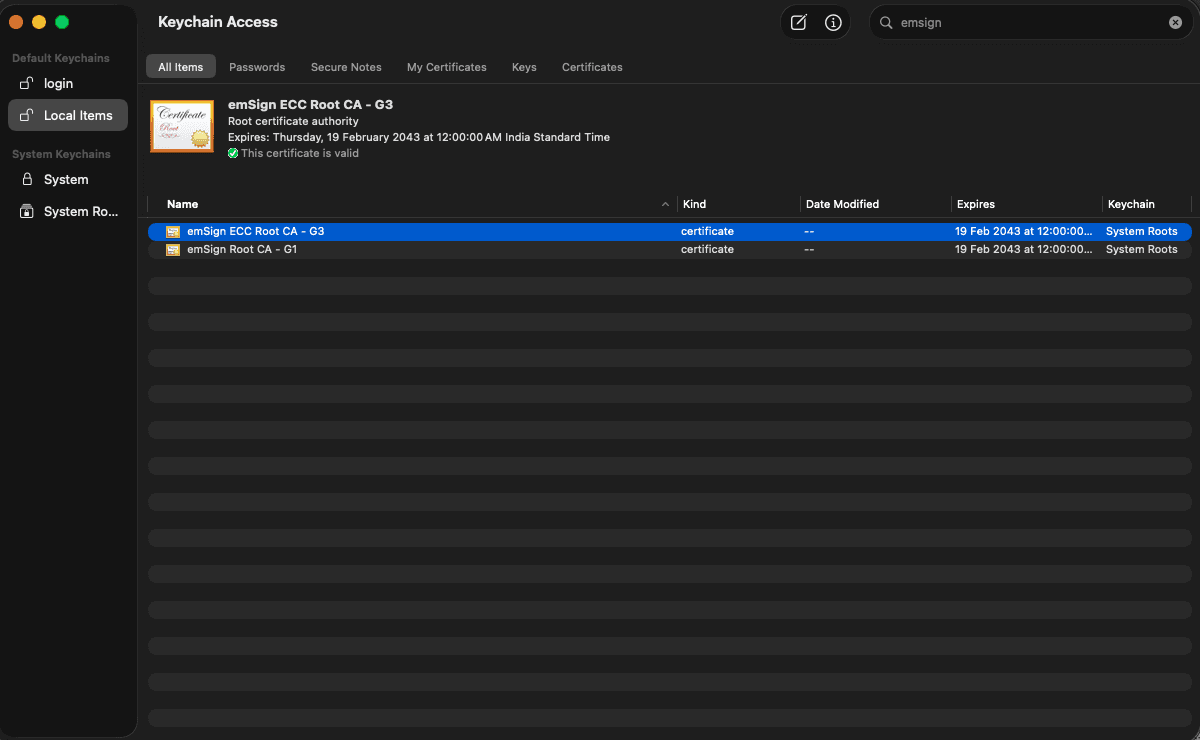
Task: Click the 'This certificate is valid' text
Action: tap(300, 154)
